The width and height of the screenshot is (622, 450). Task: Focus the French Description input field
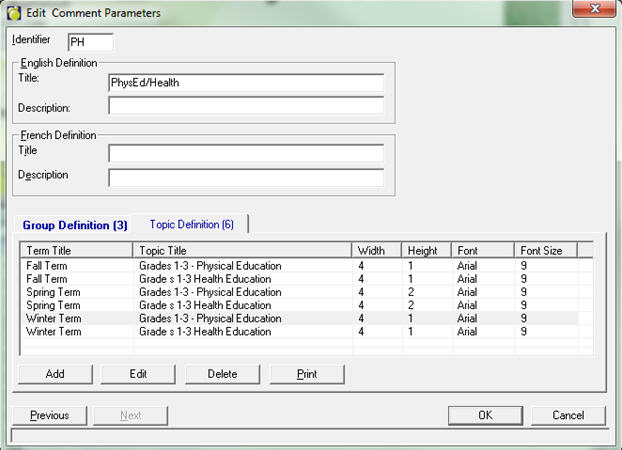(245, 177)
